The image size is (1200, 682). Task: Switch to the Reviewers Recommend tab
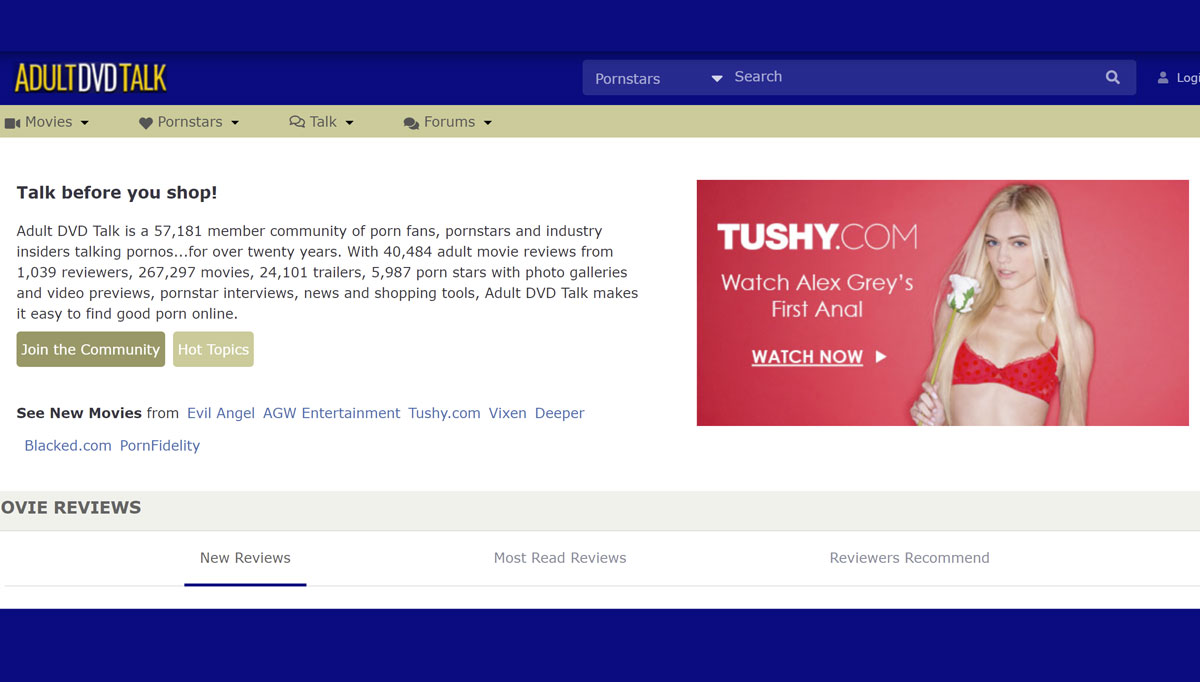coord(909,558)
